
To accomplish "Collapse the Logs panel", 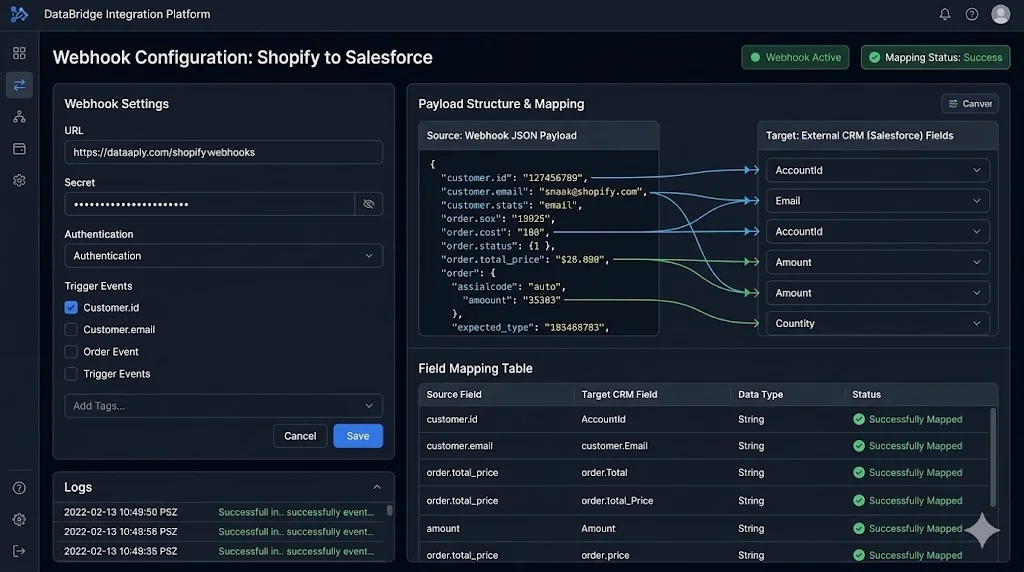I will tap(377, 487).
